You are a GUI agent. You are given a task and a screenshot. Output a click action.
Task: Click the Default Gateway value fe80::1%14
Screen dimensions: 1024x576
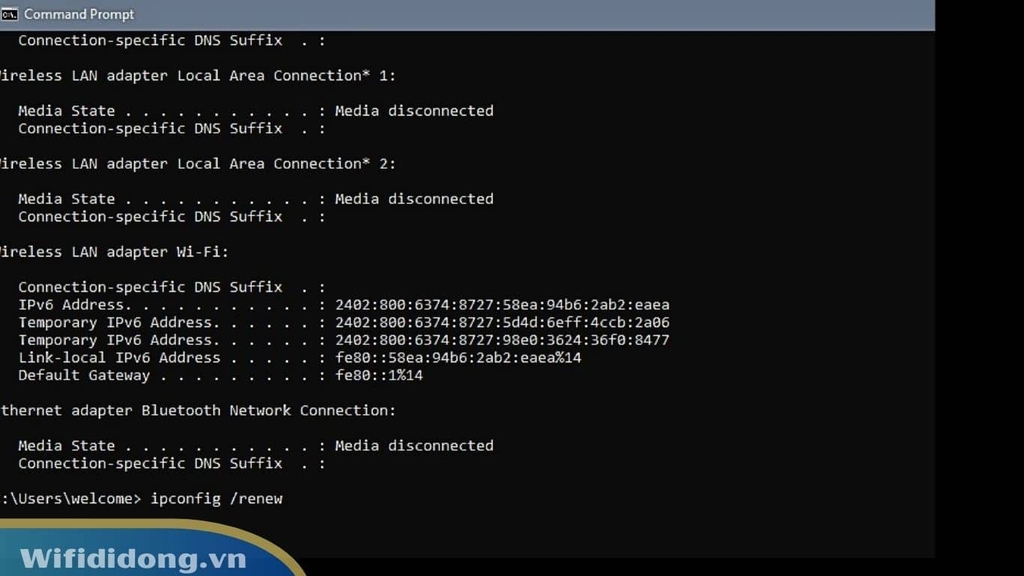pyautogui.click(x=379, y=376)
